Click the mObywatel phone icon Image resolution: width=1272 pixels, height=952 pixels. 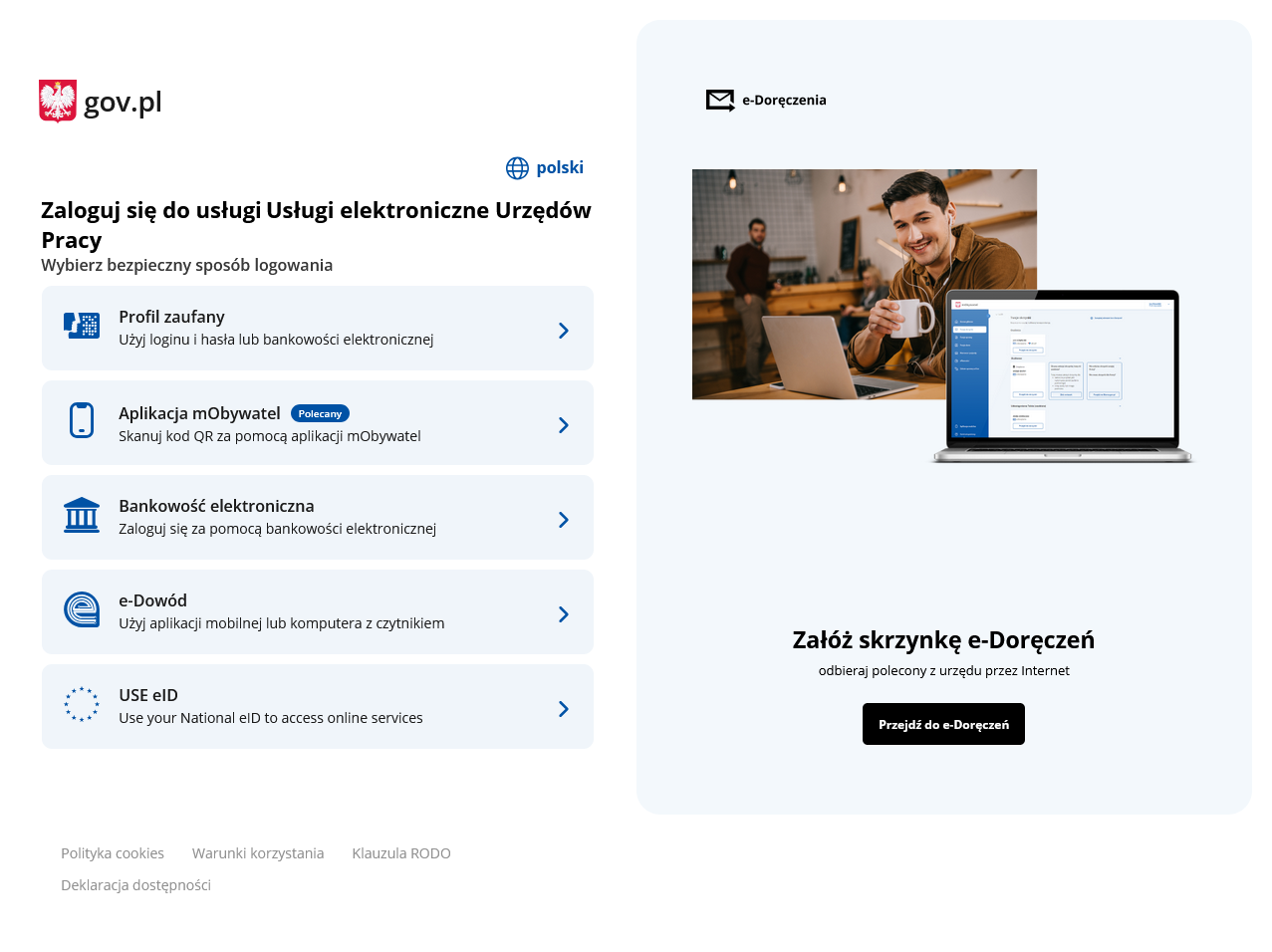[82, 420]
